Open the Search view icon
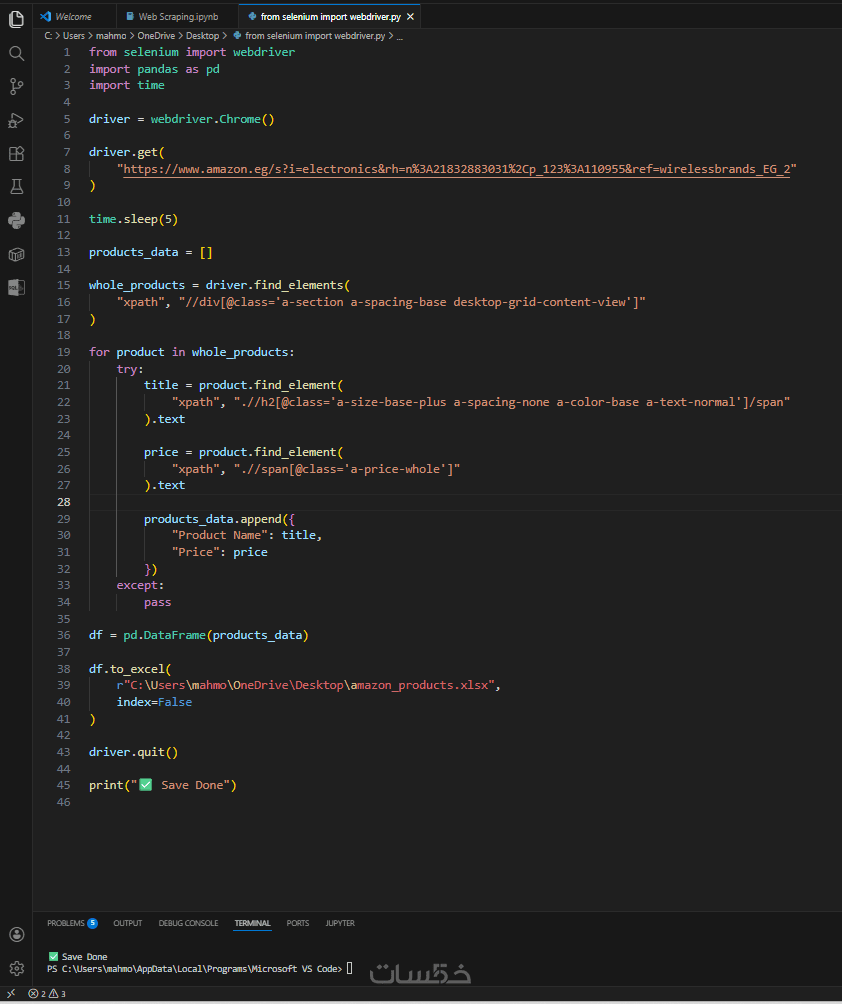Viewport: 842px width, 1004px height. pos(16,53)
